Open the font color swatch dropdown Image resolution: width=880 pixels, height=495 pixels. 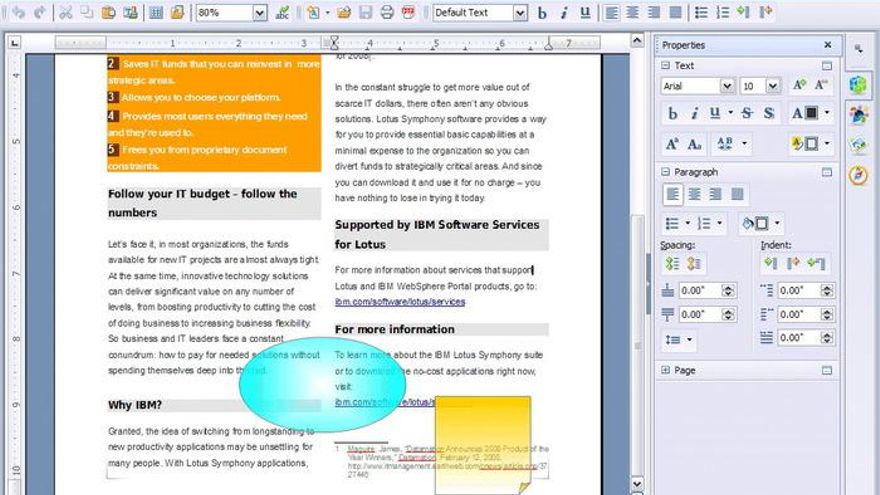(826, 113)
